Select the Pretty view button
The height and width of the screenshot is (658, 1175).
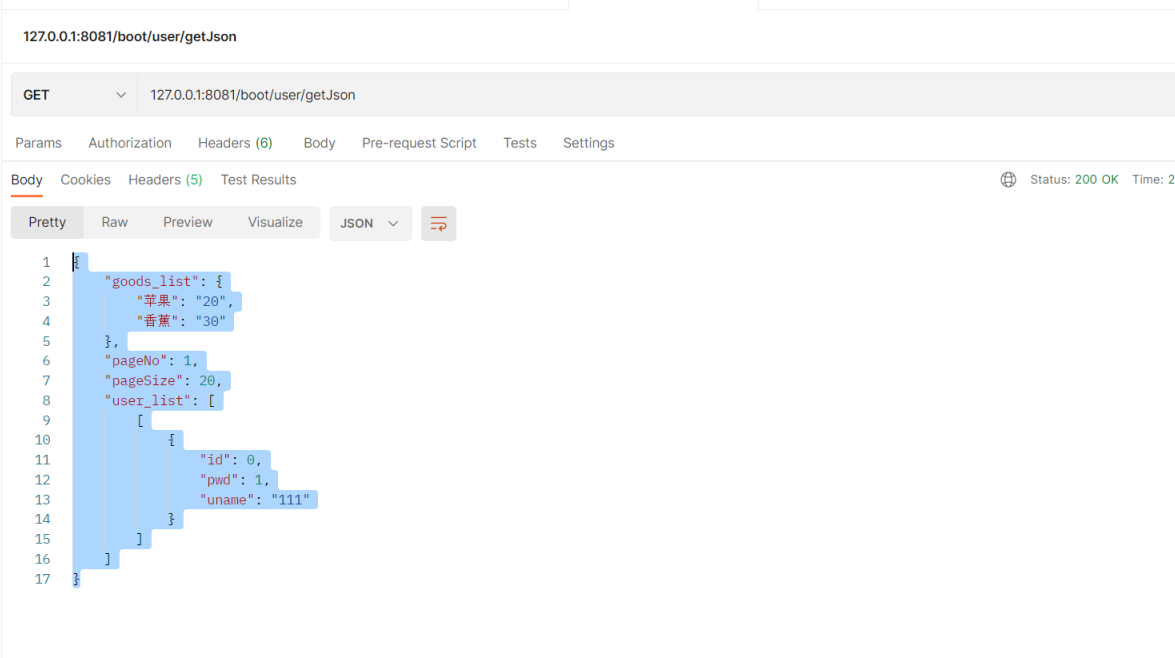click(x=47, y=222)
